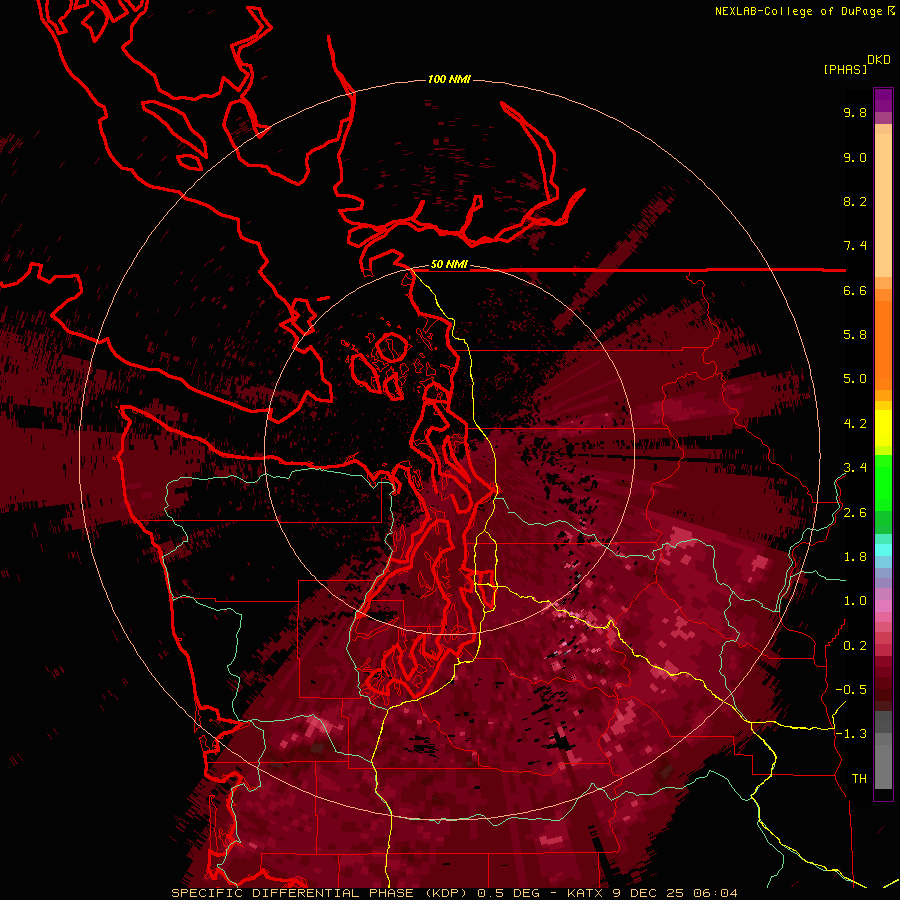The height and width of the screenshot is (900, 900).
Task: Select the TH threshold label
Action: tap(859, 779)
